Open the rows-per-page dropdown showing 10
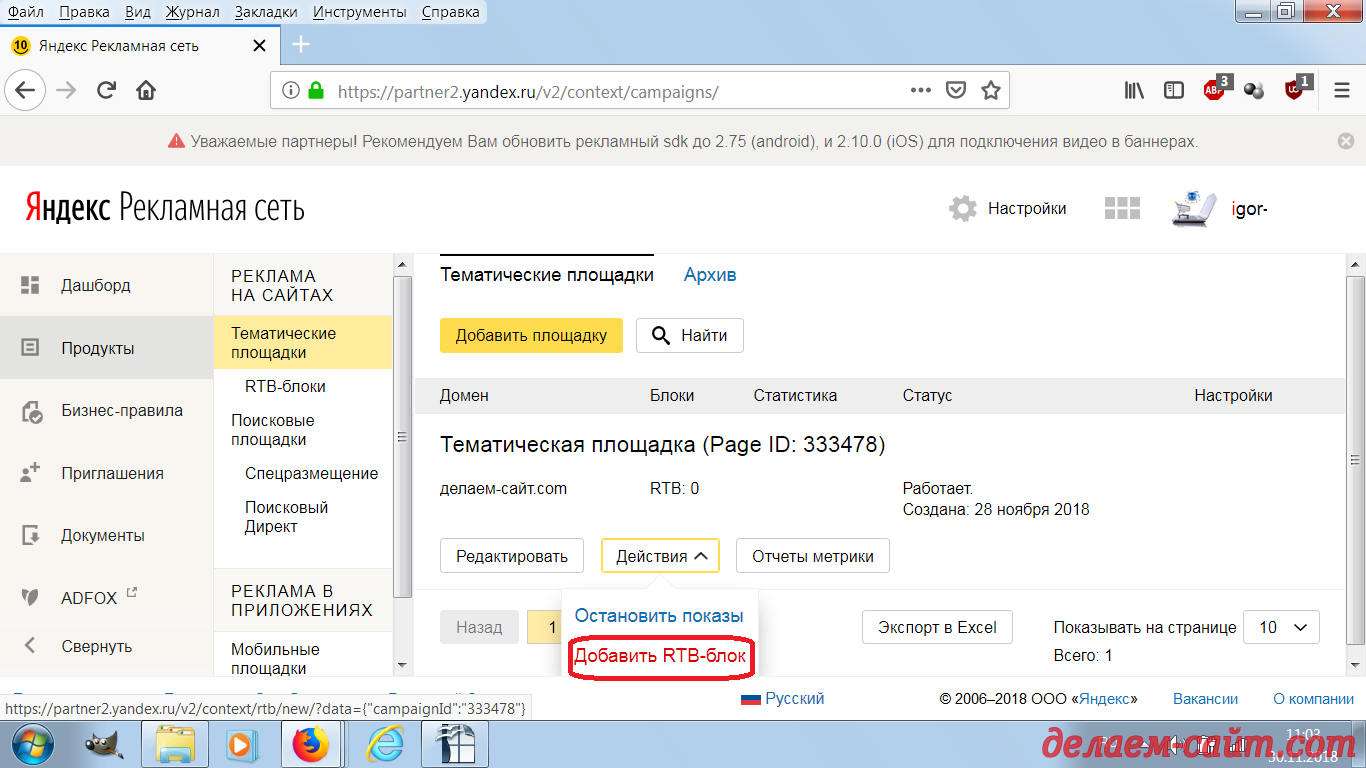This screenshot has height=768, width=1366. (x=1281, y=627)
